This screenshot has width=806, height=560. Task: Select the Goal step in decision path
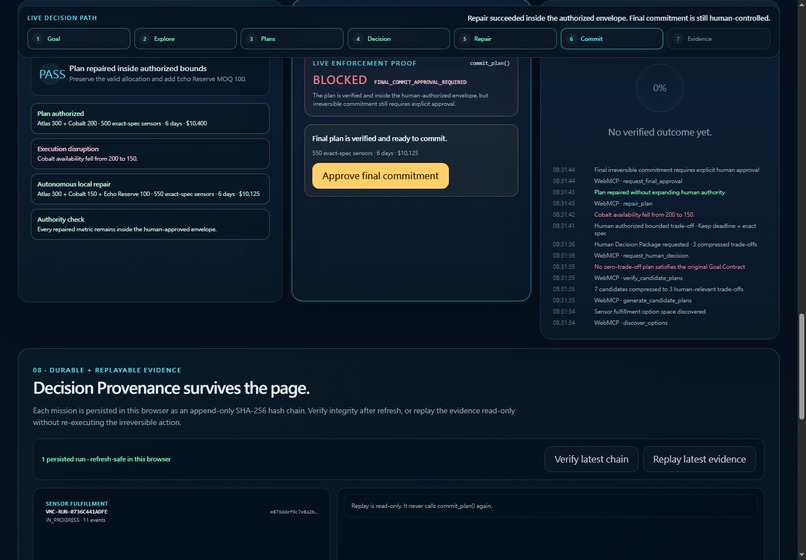click(79, 39)
